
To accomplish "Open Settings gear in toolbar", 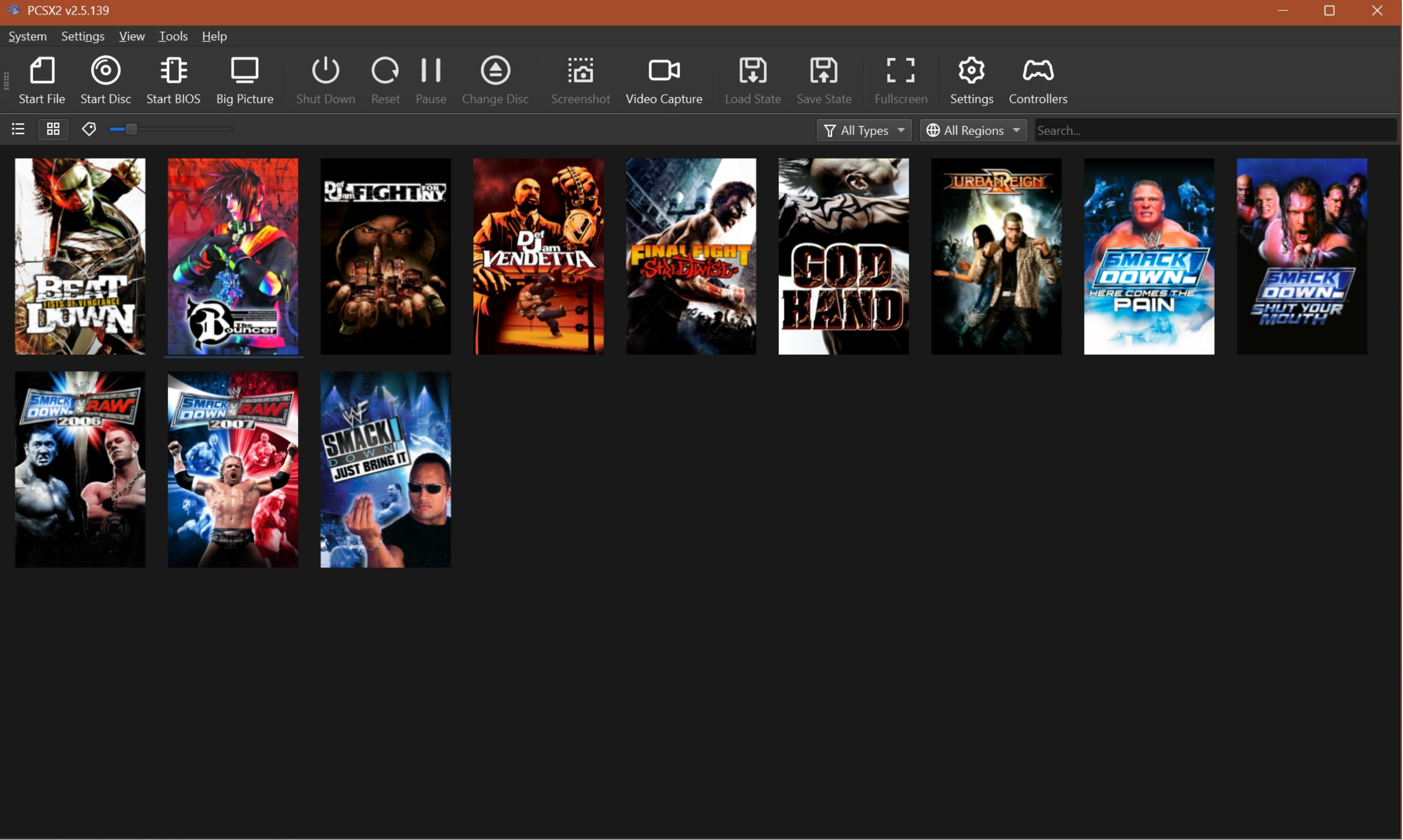I will coord(972,80).
